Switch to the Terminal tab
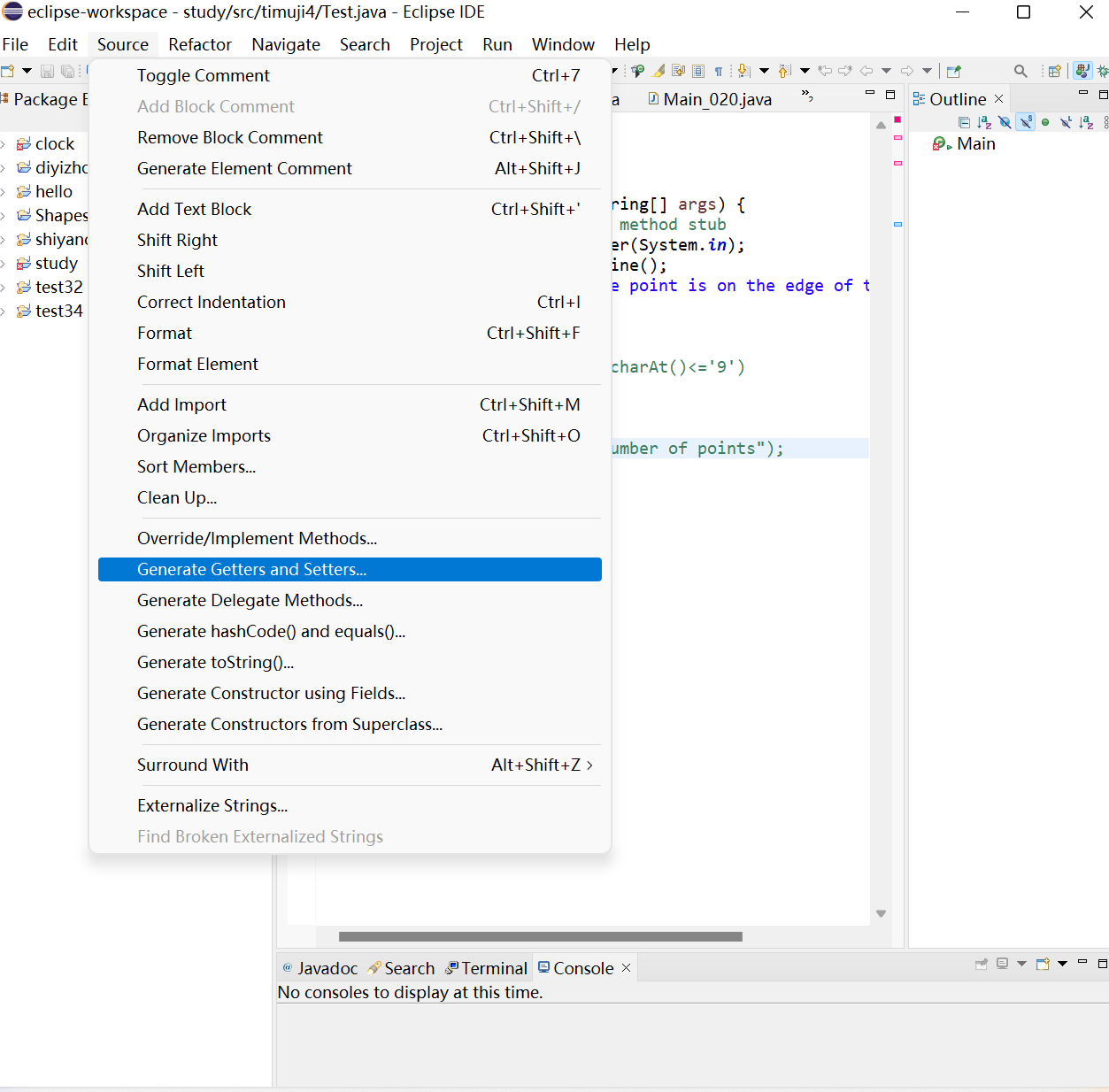 487,968
